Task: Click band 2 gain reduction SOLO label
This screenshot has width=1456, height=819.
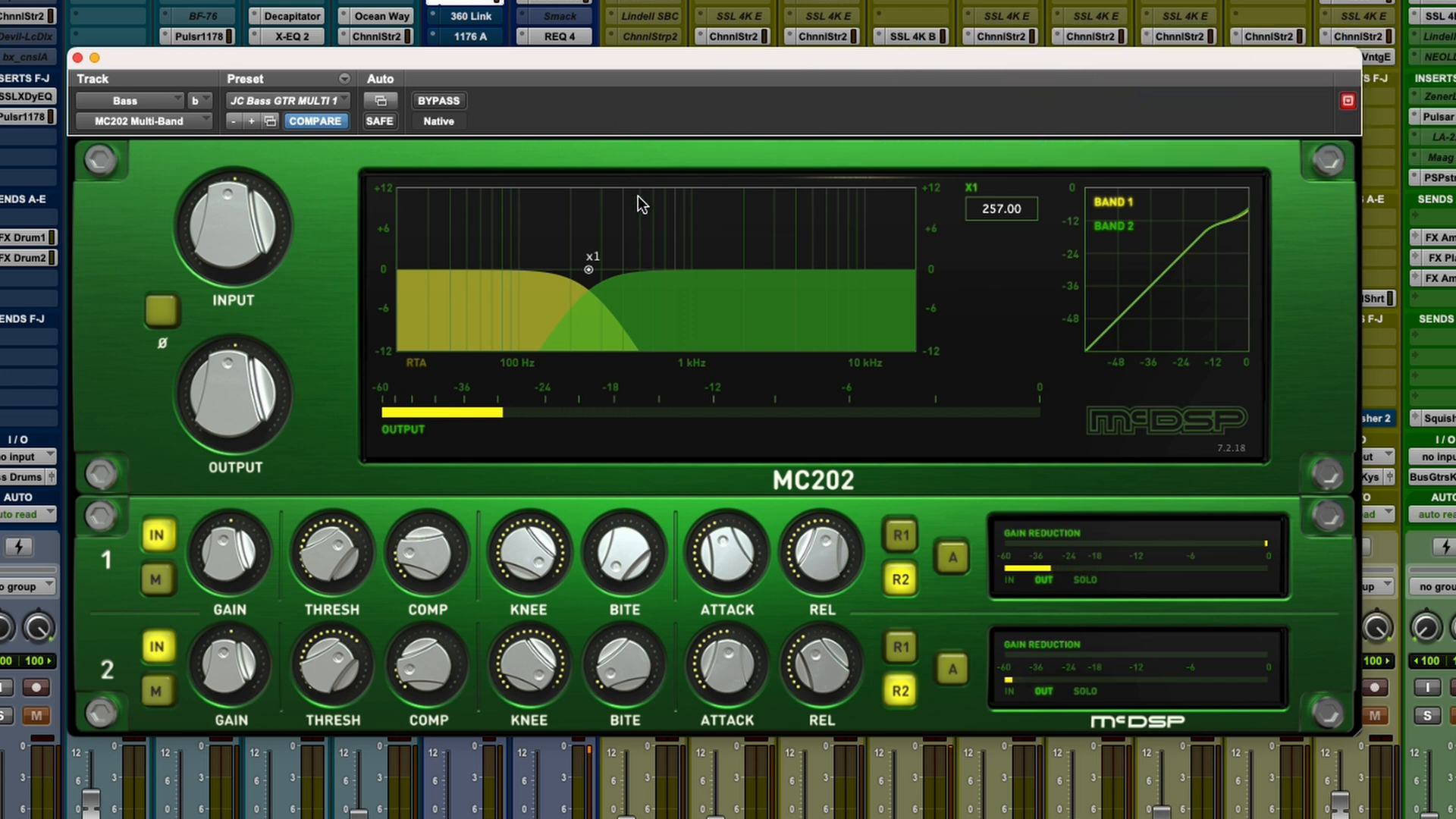Action: click(1085, 692)
